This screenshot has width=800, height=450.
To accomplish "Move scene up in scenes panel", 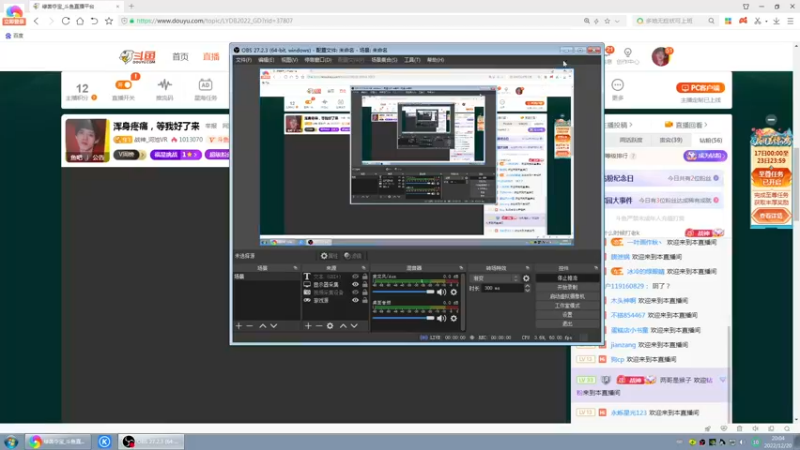I will (263, 326).
